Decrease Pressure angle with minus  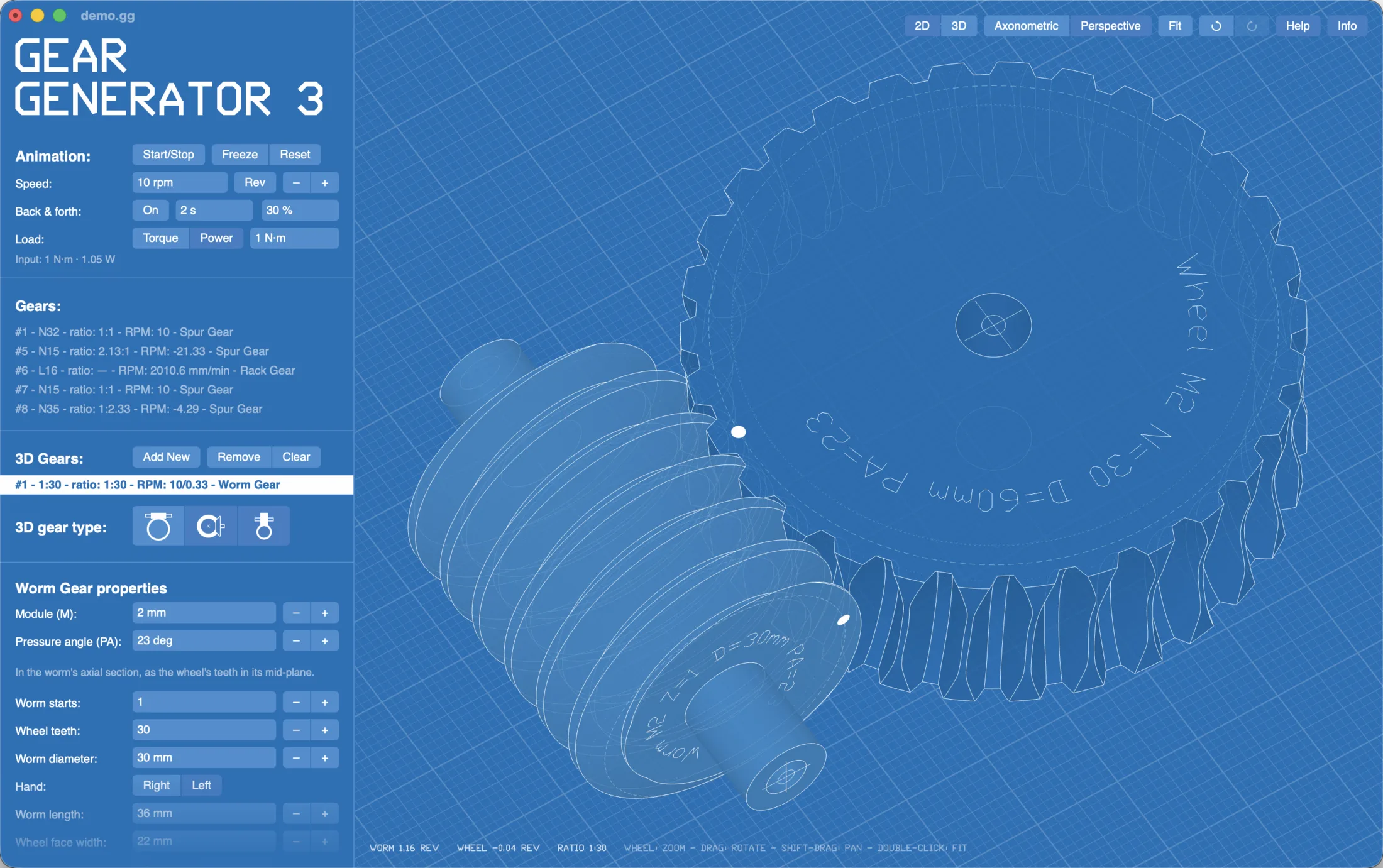coord(296,641)
